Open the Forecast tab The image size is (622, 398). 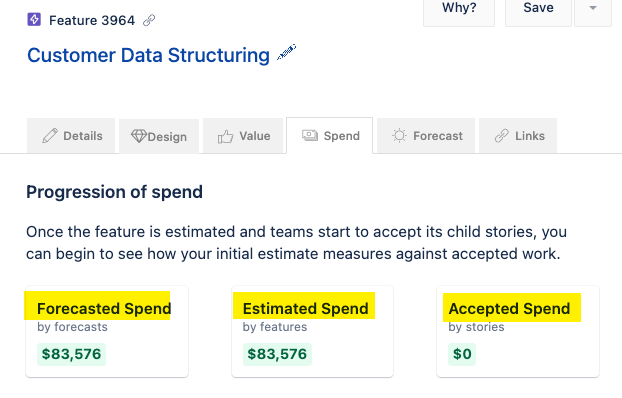426,136
